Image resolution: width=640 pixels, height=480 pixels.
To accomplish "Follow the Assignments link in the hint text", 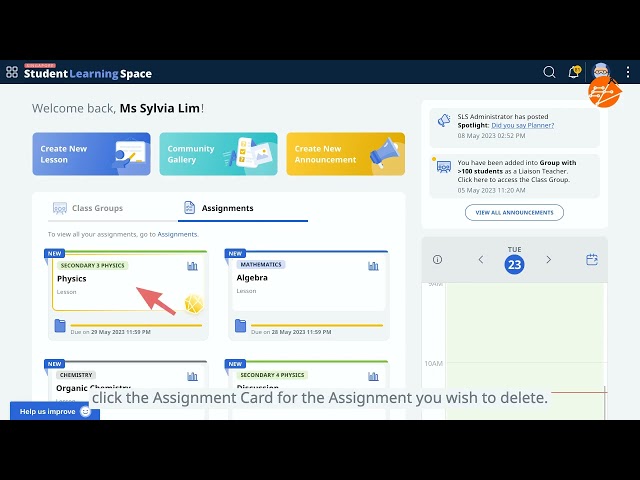I will click(x=177, y=234).
